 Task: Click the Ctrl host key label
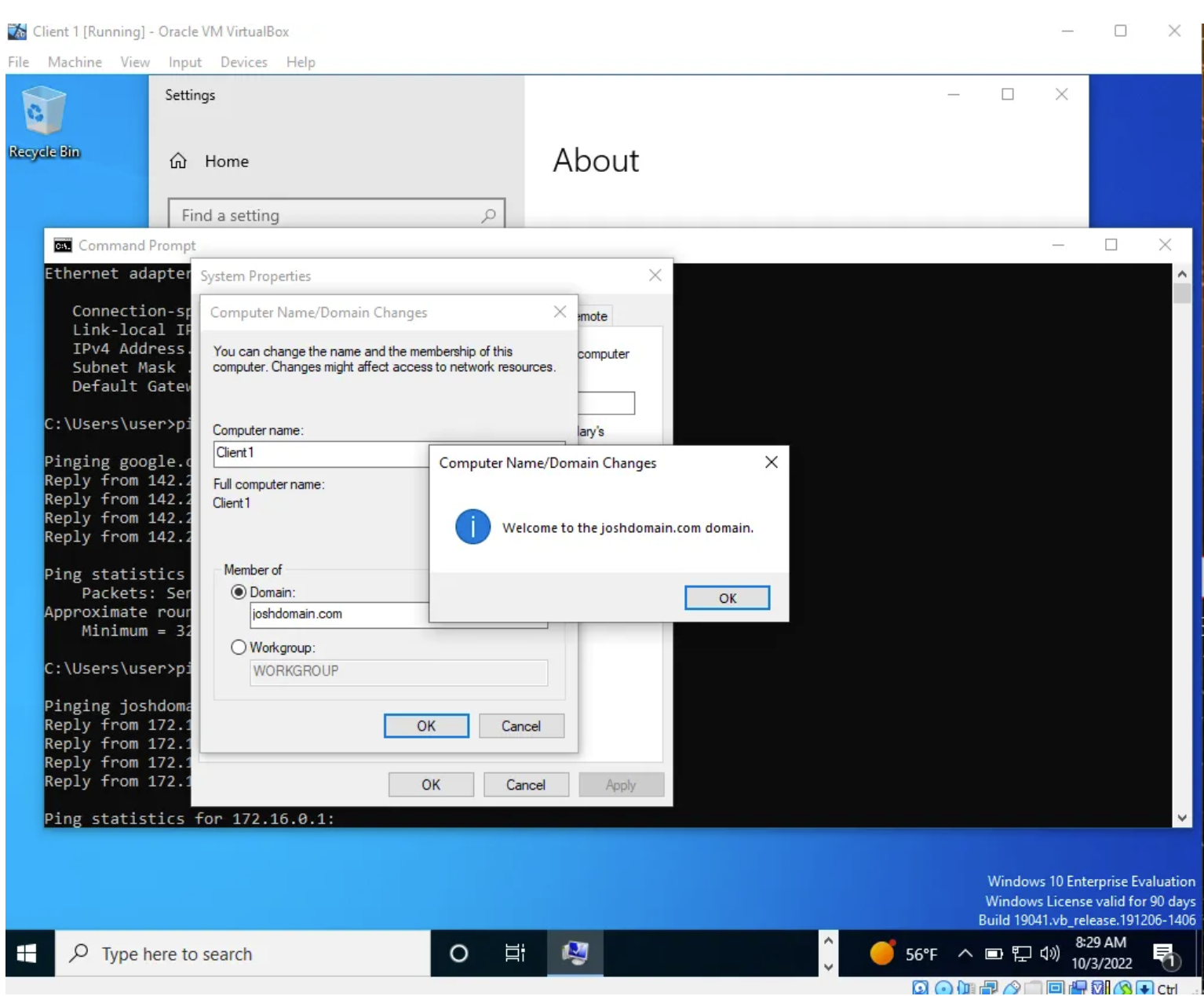[x=1167, y=989]
